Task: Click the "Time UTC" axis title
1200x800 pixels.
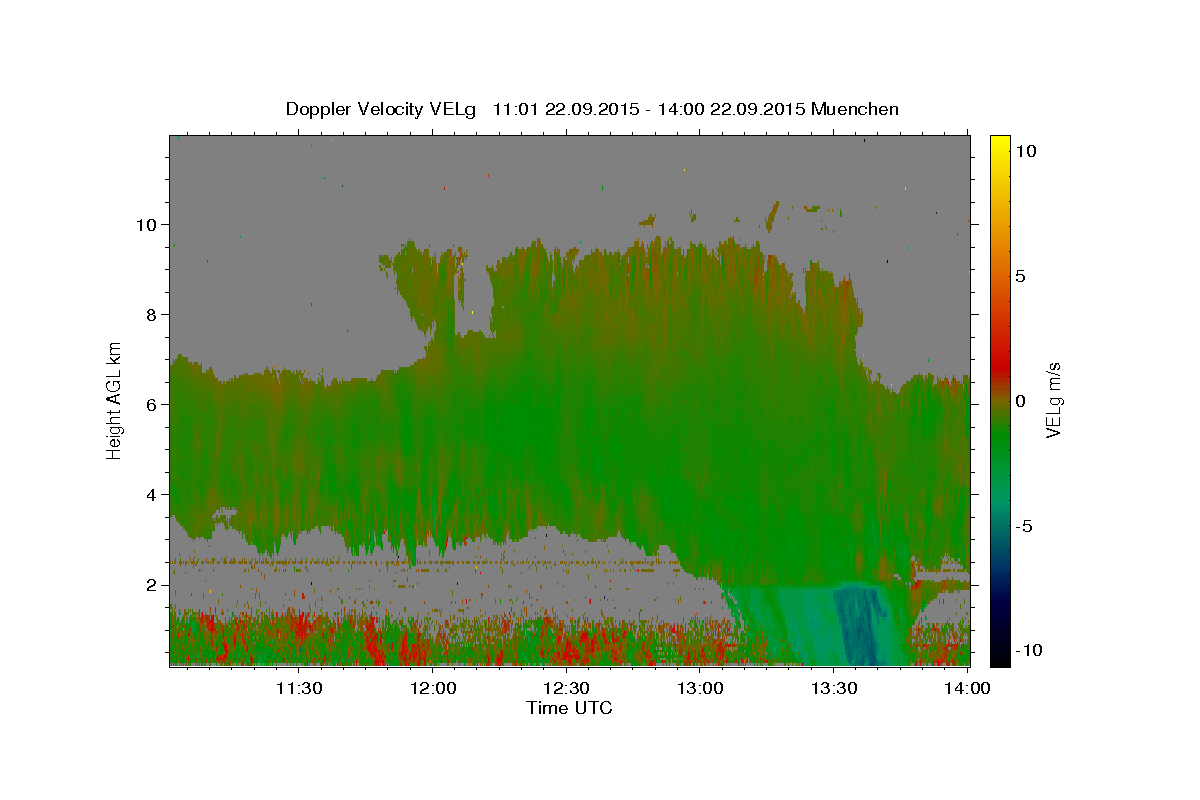Action: [x=569, y=708]
